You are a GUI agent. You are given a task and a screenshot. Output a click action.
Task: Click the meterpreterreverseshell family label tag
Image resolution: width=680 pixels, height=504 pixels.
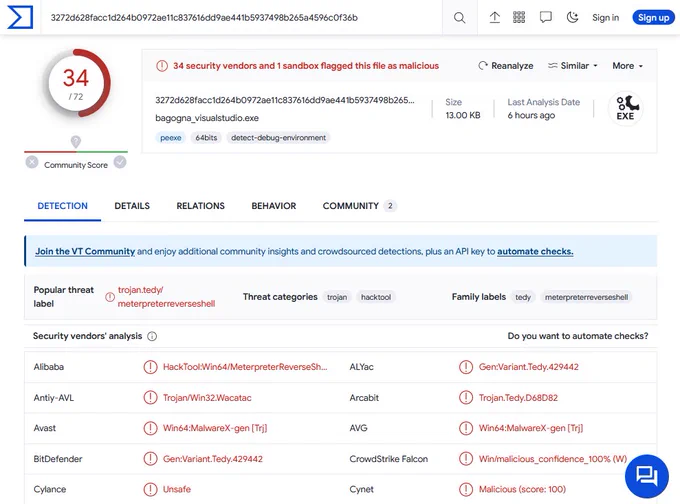586,297
